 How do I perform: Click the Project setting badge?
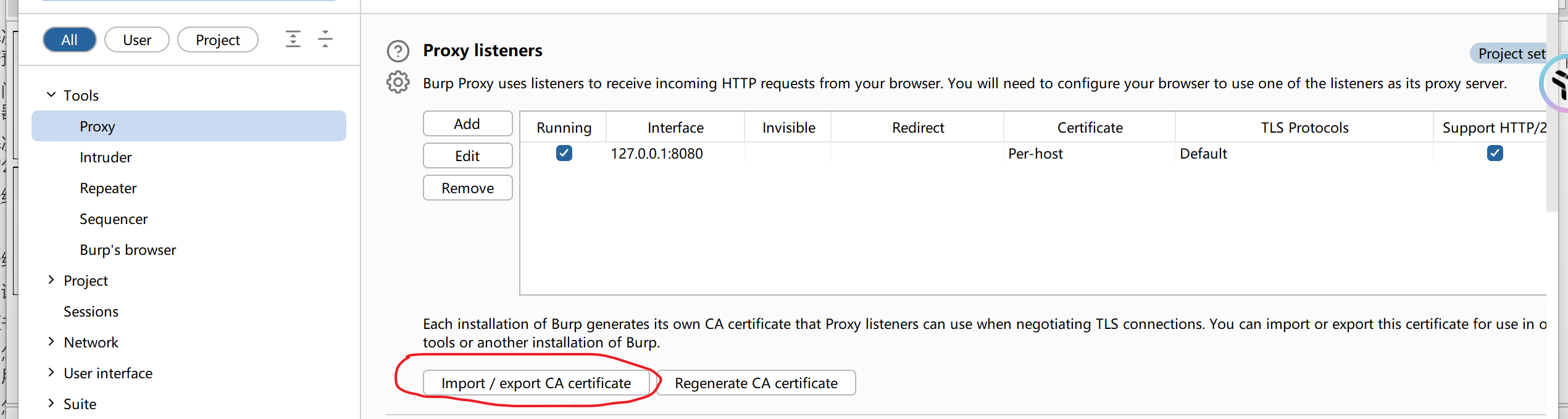[x=1509, y=54]
